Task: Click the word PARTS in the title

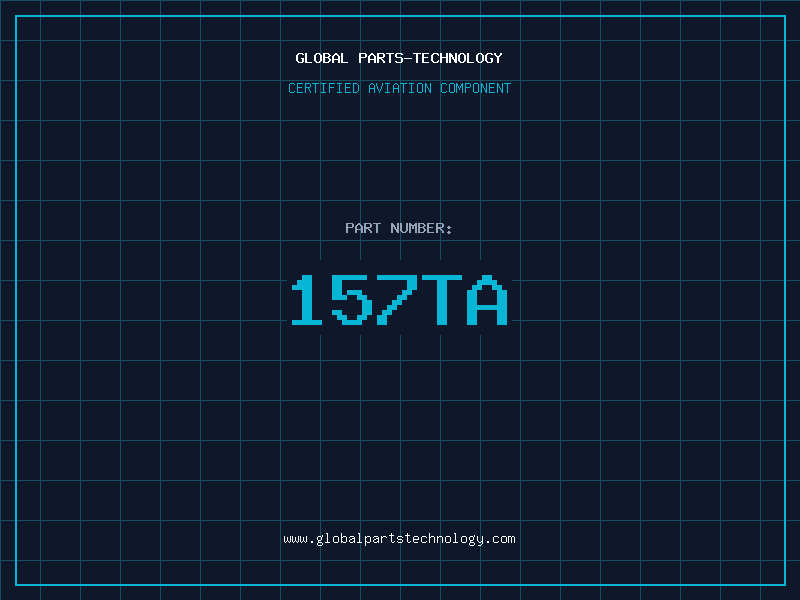Action: 381,58
